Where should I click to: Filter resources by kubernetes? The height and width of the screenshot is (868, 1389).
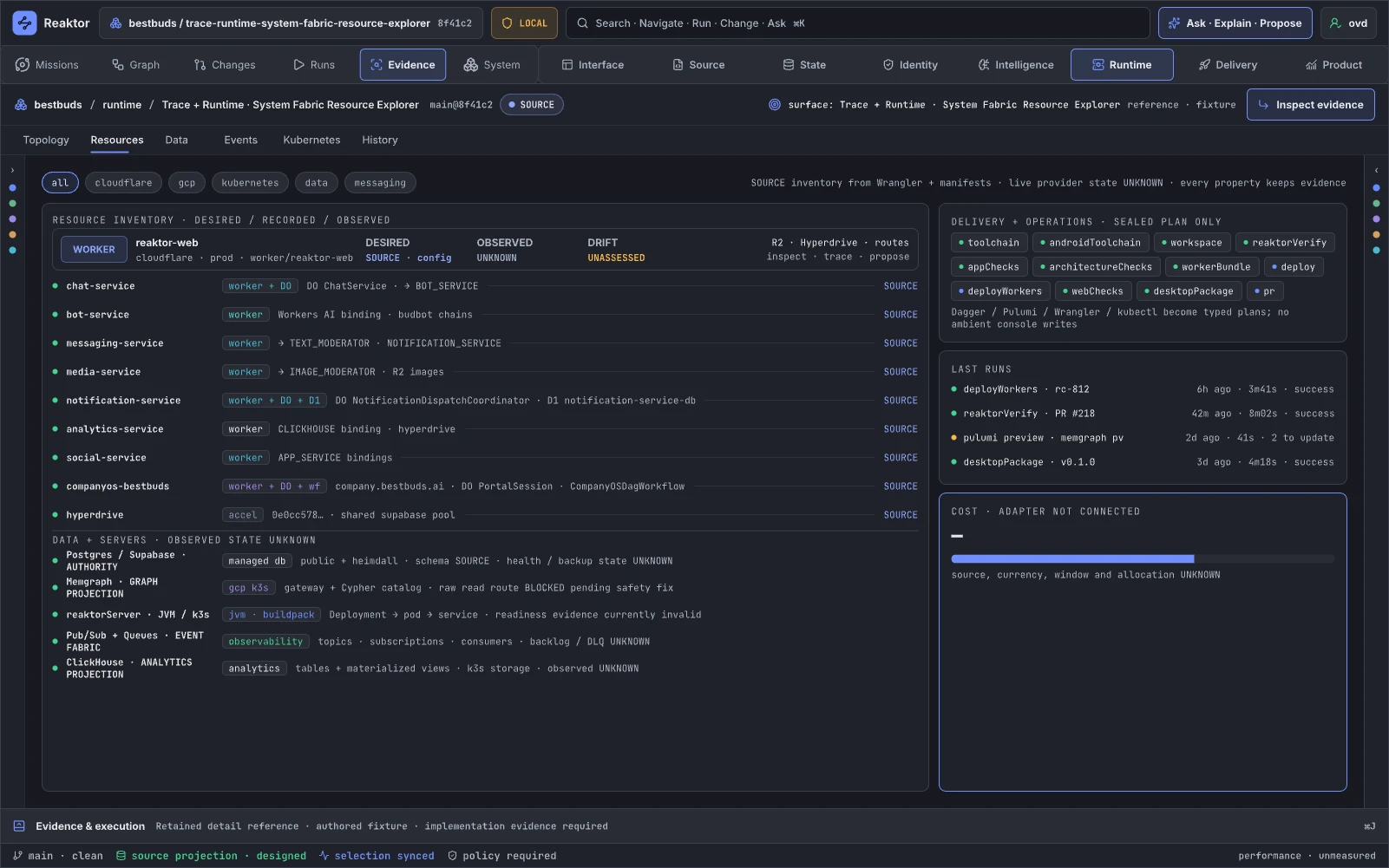[250, 183]
